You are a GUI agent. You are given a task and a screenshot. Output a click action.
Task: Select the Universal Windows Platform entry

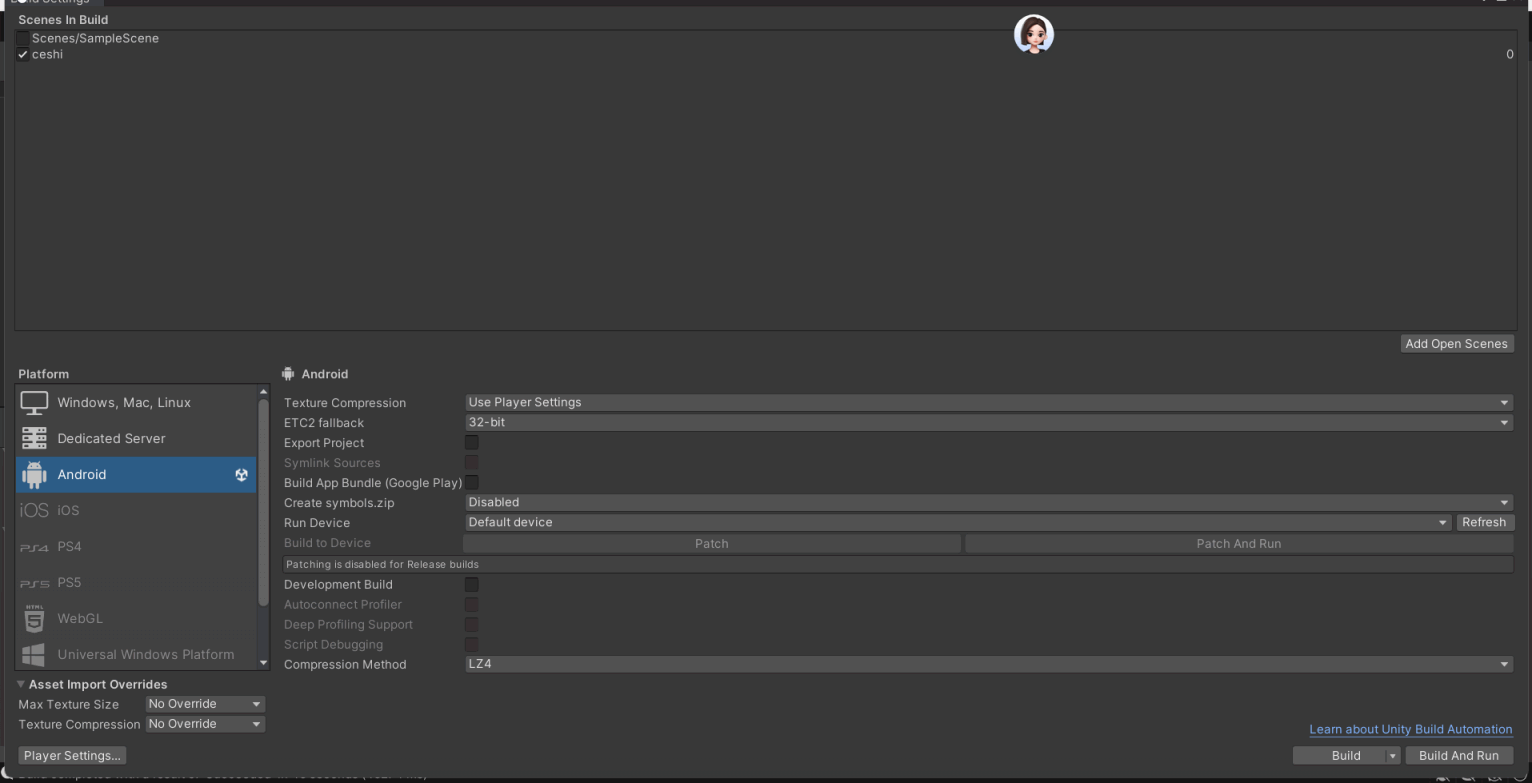[x=136, y=655]
